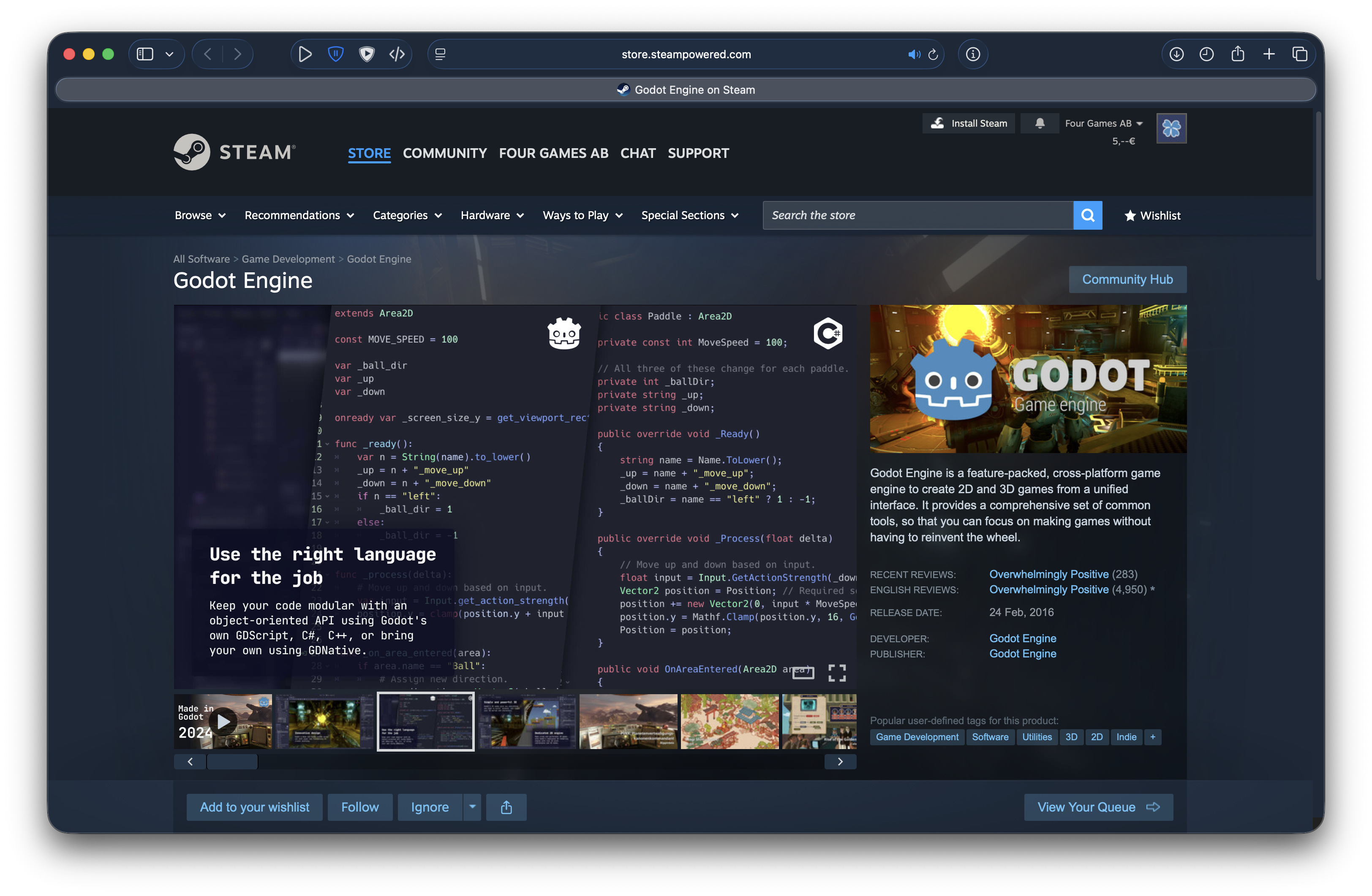Open the SUPPORT page
This screenshot has height=896, width=1372.
coord(699,153)
